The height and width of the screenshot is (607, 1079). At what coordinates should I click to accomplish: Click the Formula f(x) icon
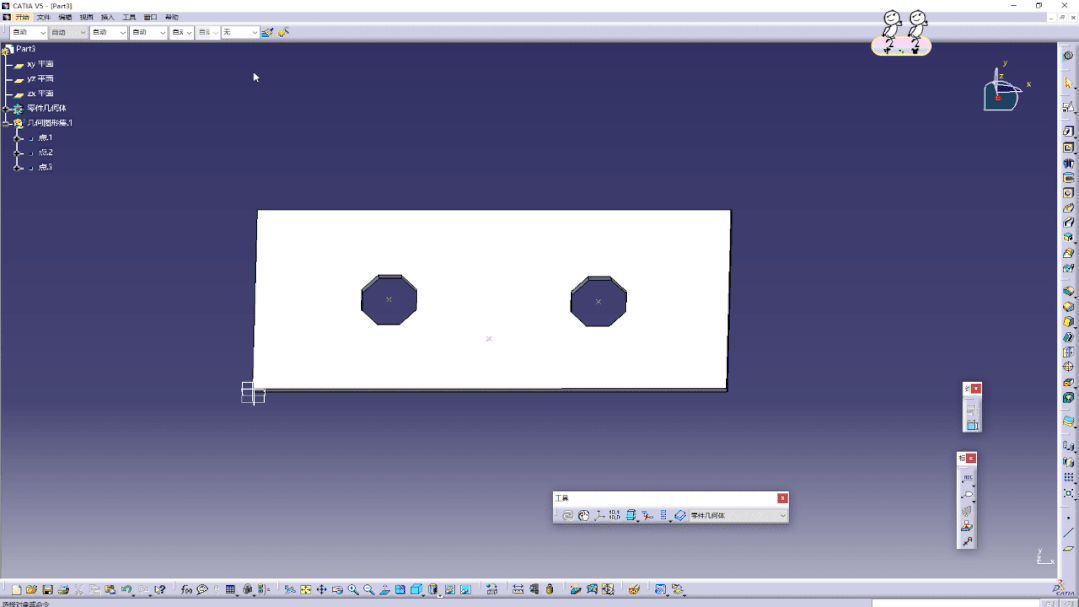point(186,590)
